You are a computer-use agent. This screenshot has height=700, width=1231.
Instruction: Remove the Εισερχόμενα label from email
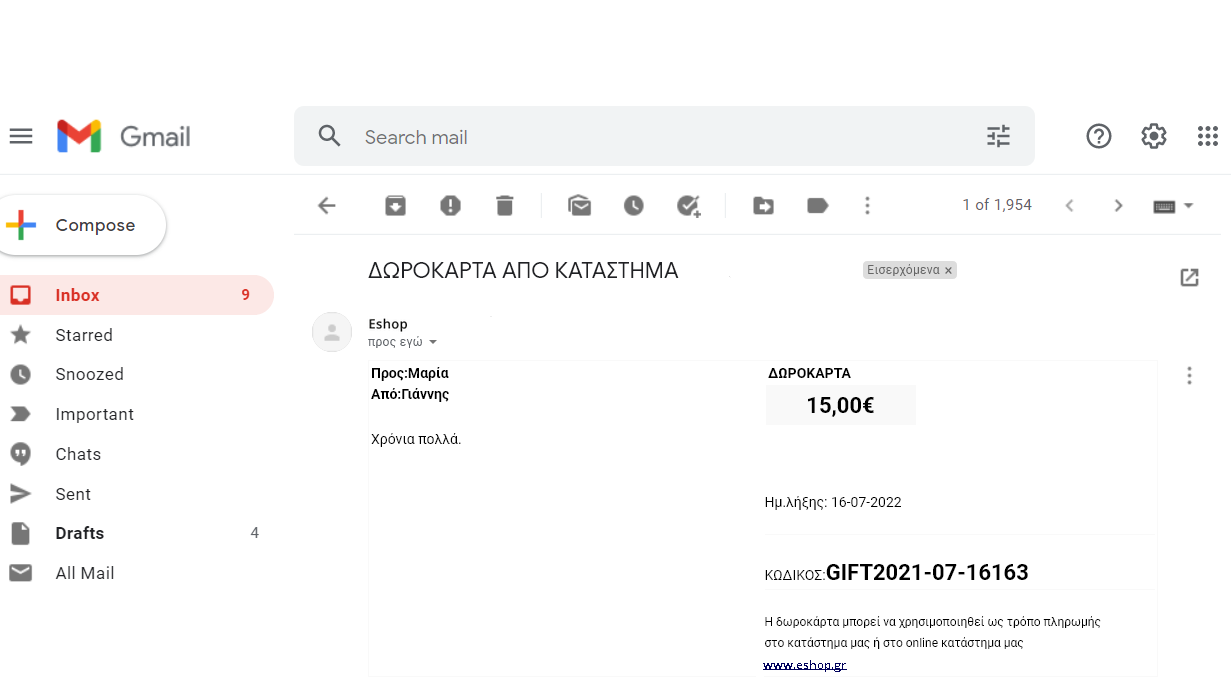[948, 270]
